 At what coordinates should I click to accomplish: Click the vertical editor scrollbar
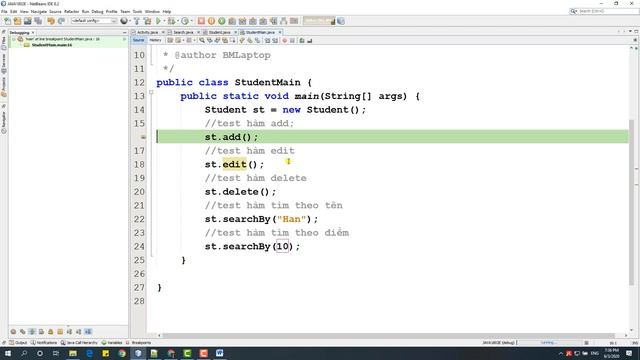632,202
